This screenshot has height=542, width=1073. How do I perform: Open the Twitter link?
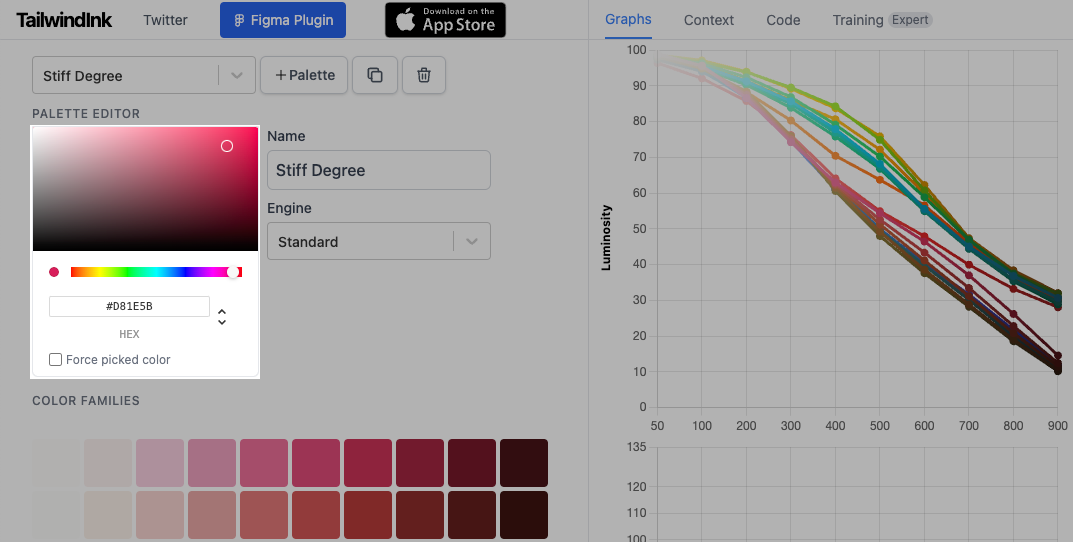coord(166,20)
